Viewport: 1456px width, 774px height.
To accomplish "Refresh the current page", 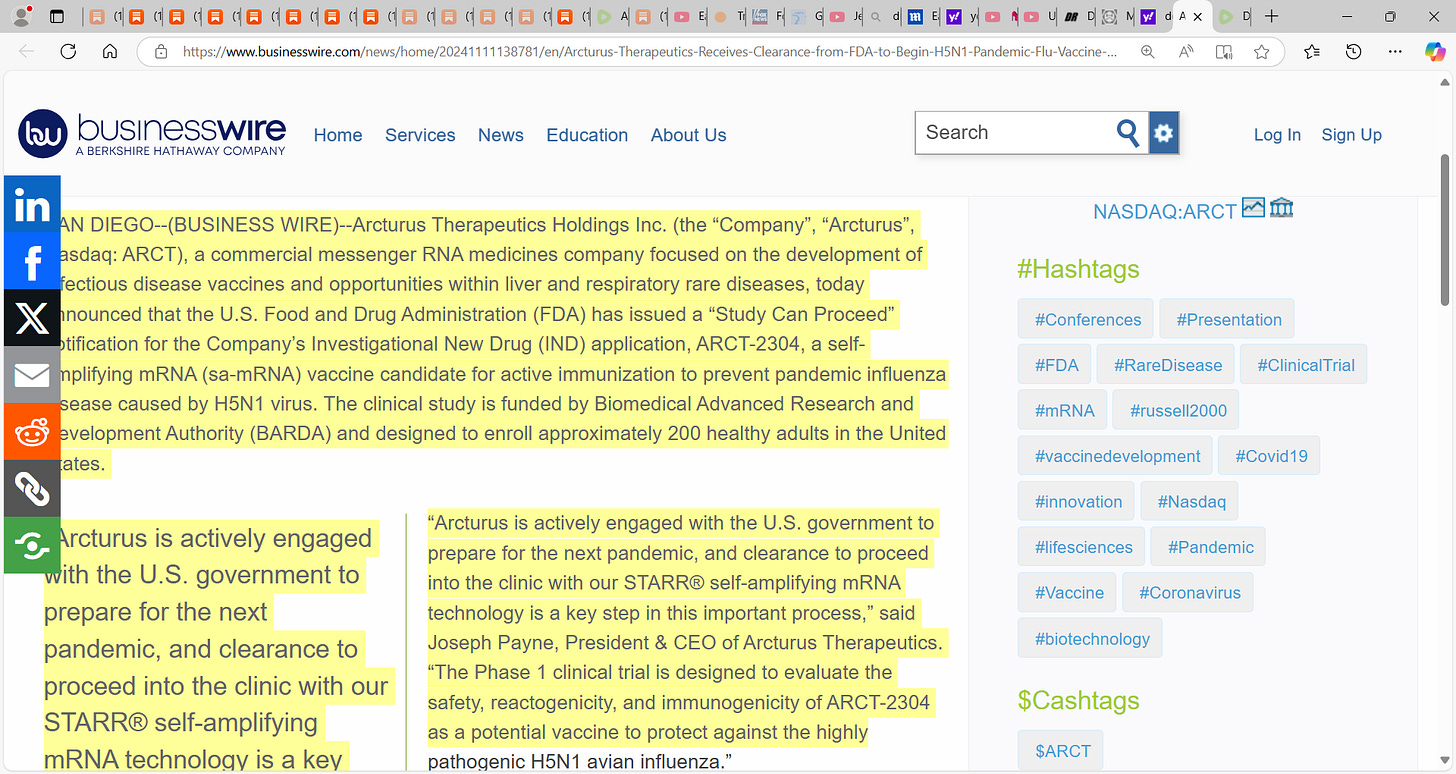I will pyautogui.click(x=68, y=52).
